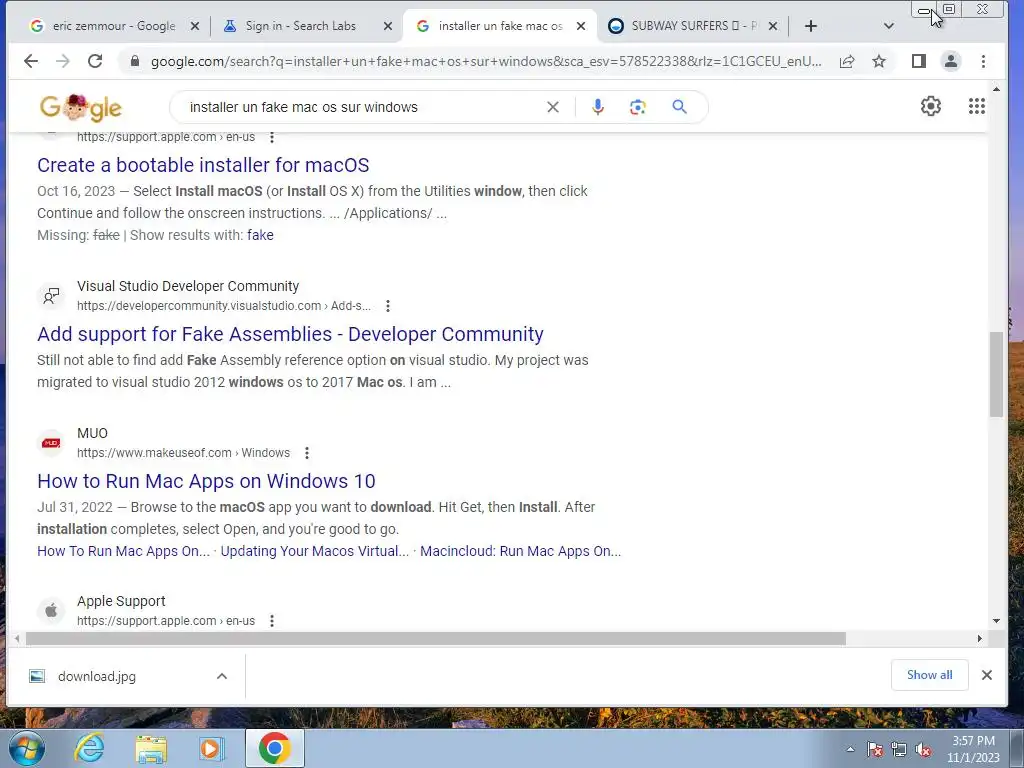
Task: Click vertical scrollbar thumb
Action: pos(996,374)
